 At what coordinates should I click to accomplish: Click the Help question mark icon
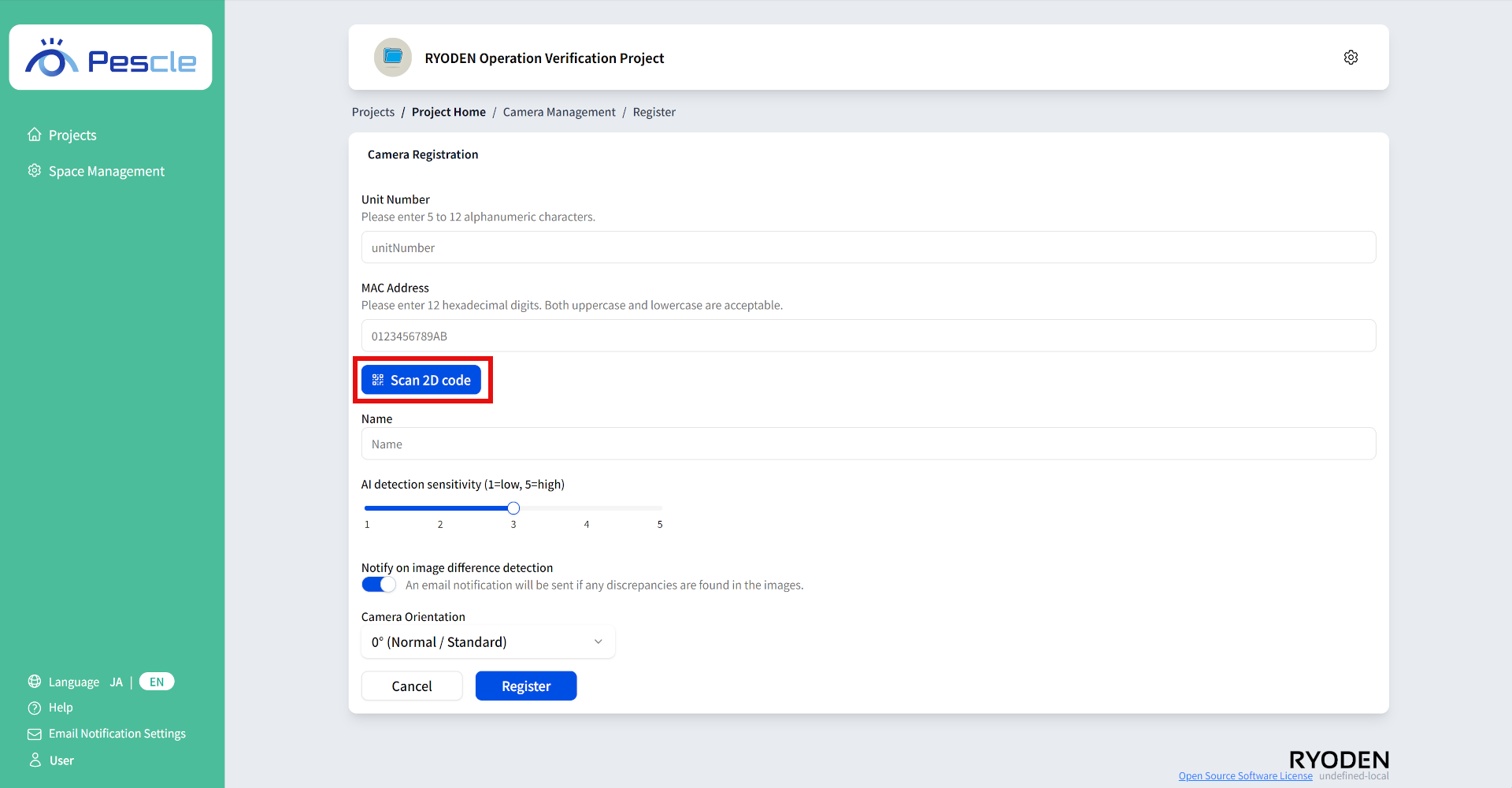click(35, 708)
